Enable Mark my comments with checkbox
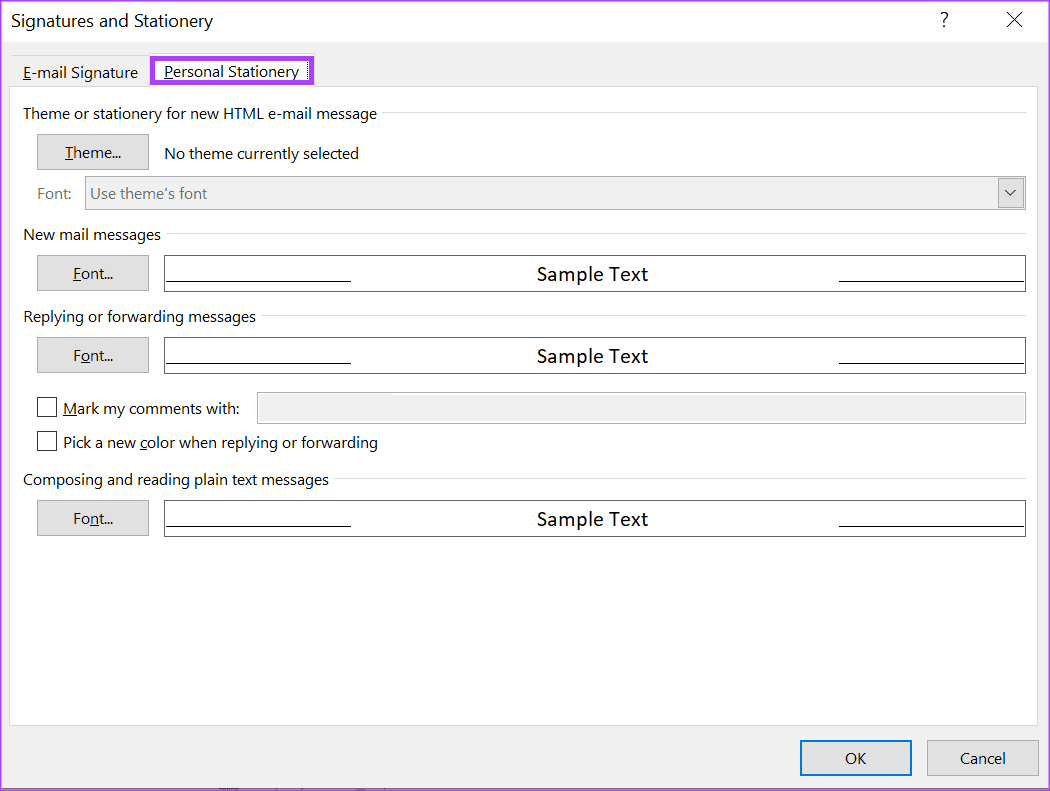 47,407
